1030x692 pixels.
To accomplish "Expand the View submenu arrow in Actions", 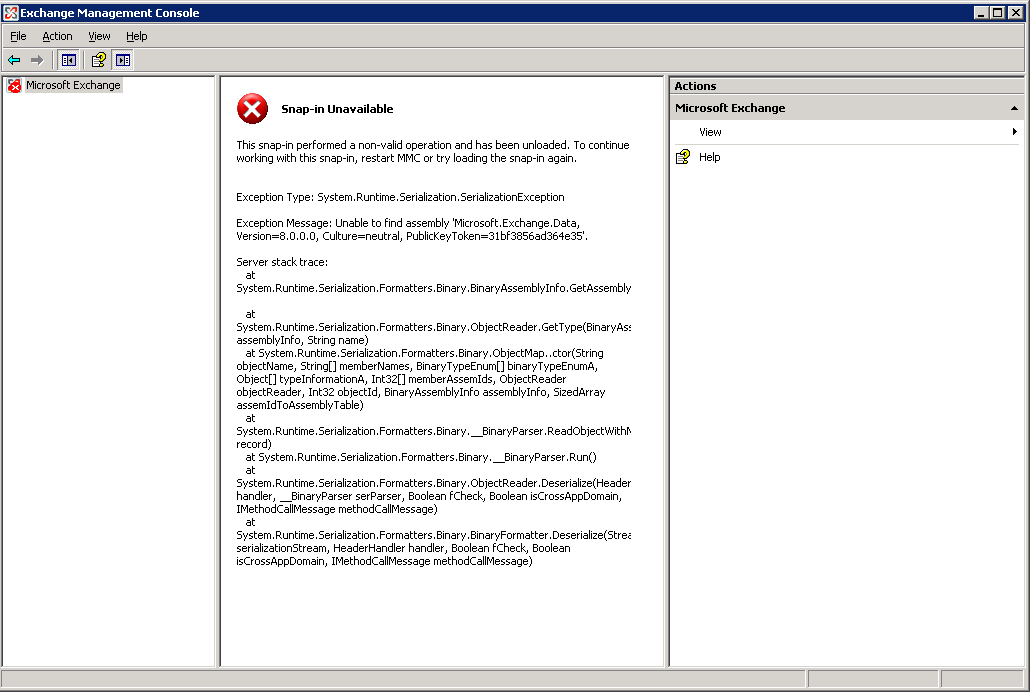I will point(1015,131).
